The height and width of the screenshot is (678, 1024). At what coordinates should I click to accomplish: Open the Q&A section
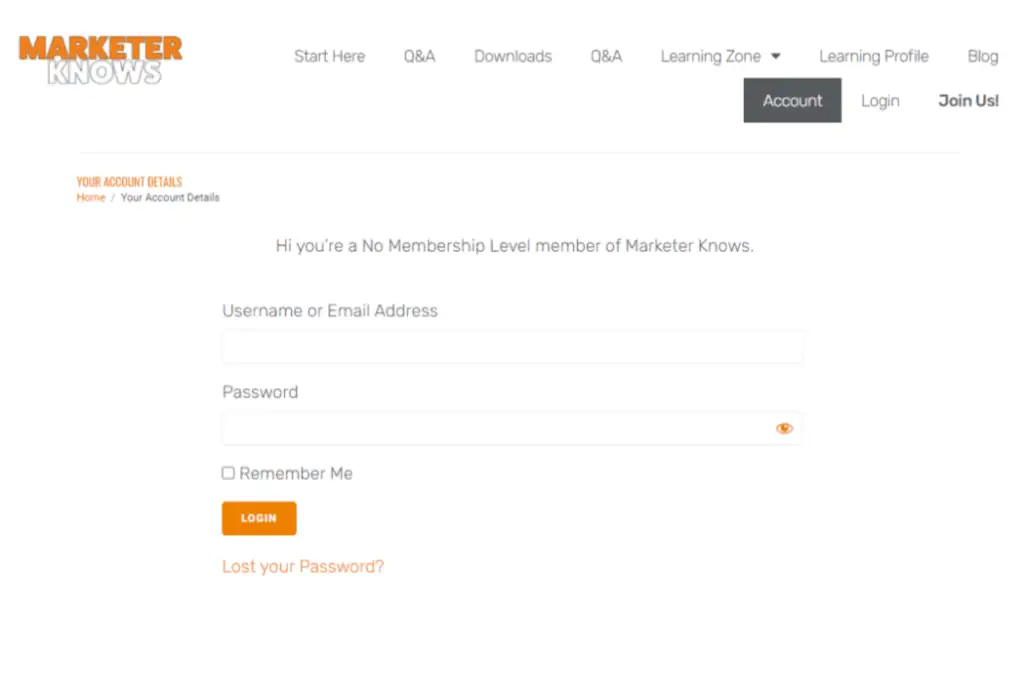coord(419,56)
